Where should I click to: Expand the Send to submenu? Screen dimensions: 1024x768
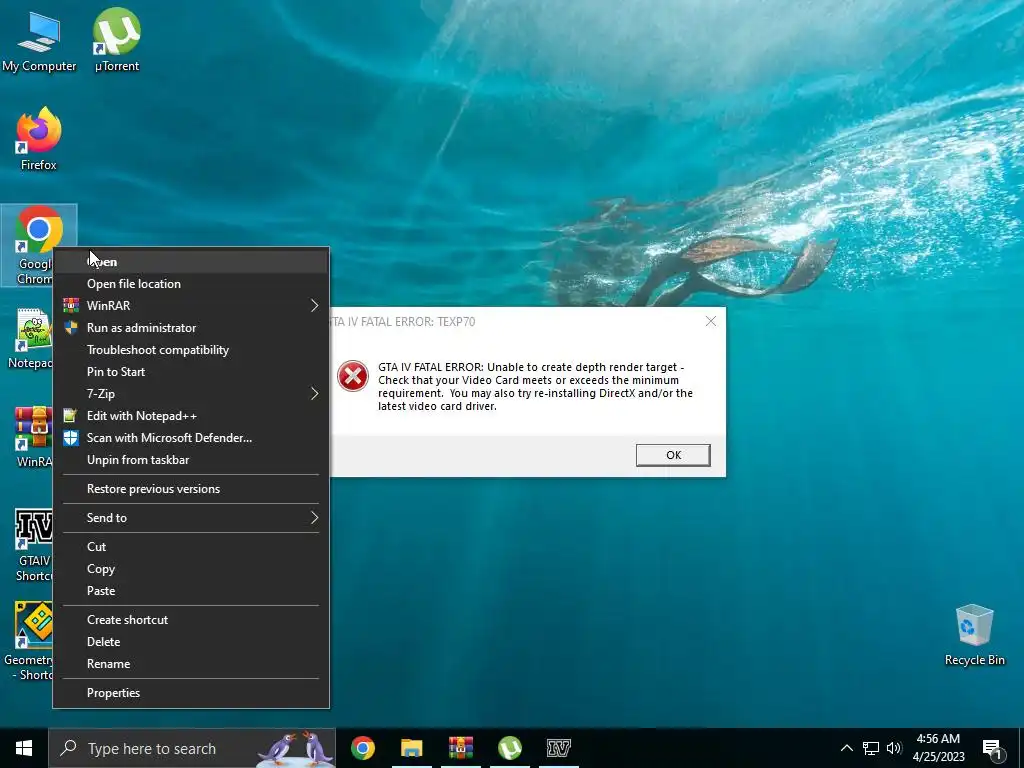point(191,518)
